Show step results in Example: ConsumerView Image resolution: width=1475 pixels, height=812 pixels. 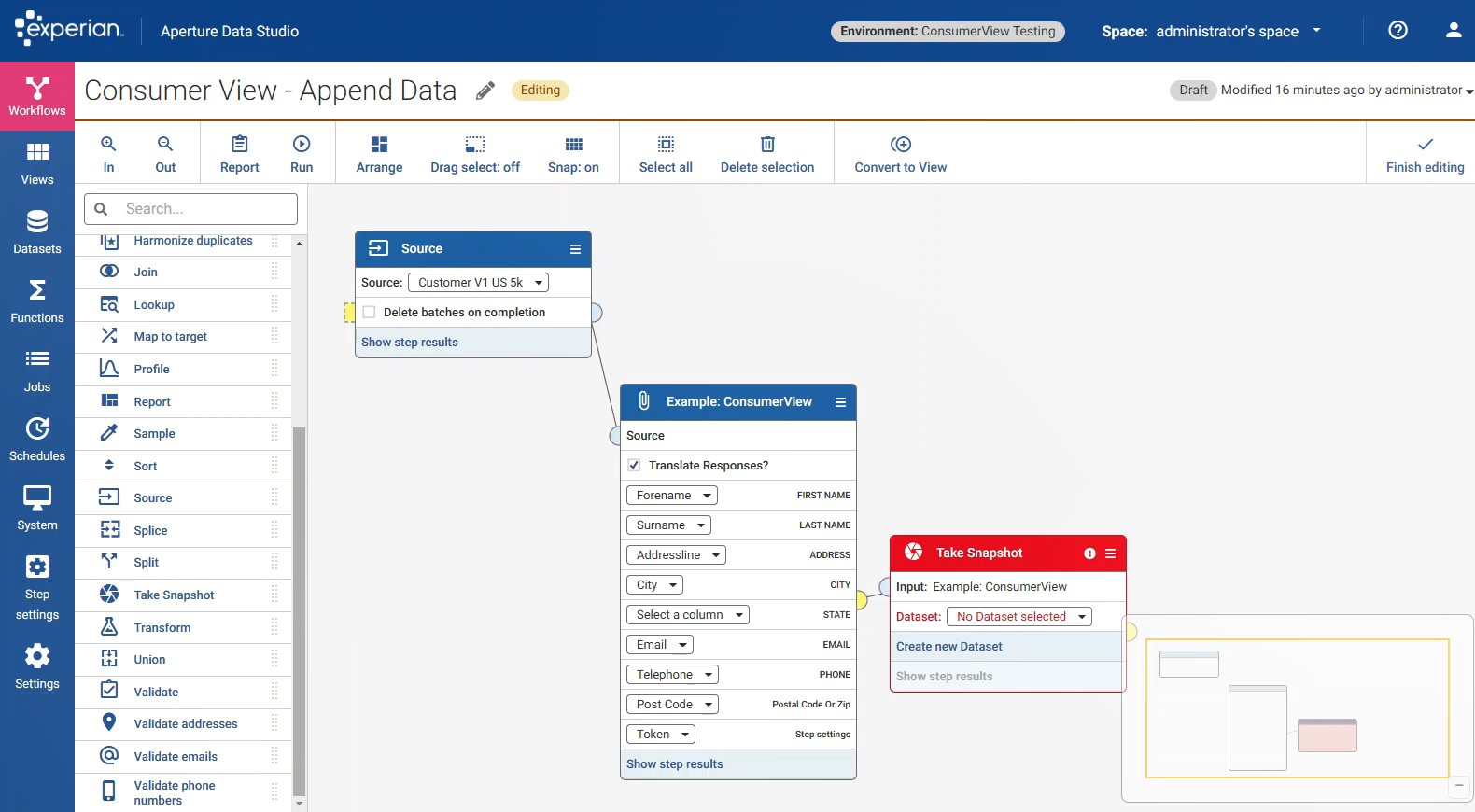(674, 764)
